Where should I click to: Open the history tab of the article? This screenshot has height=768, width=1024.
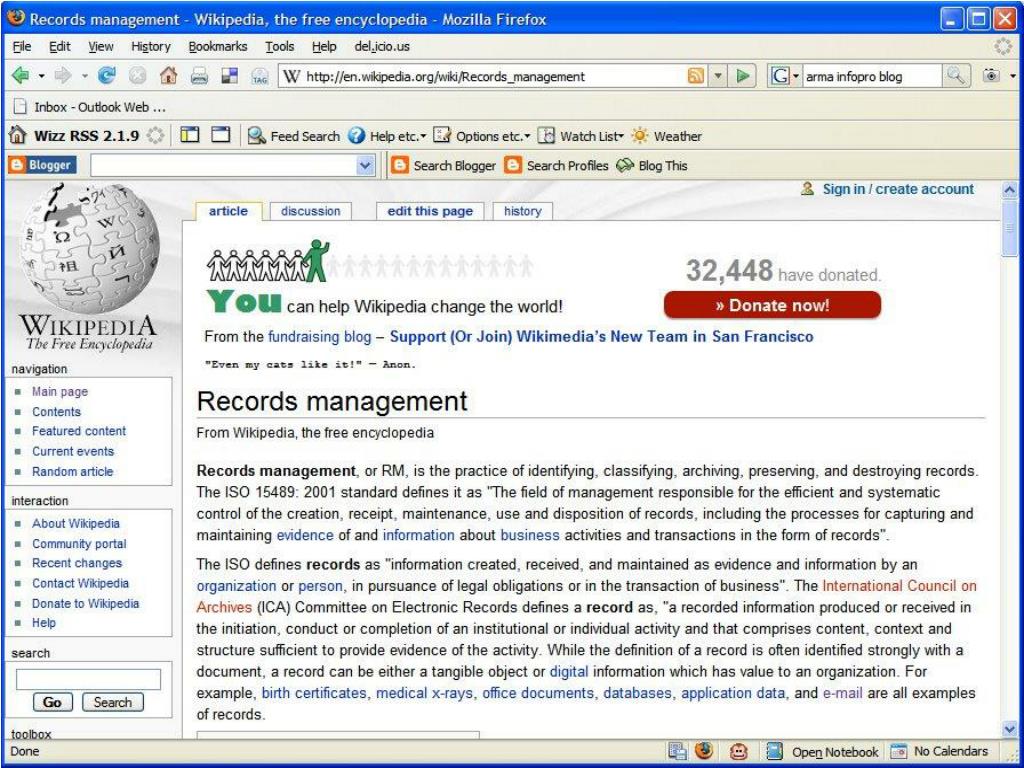click(x=522, y=211)
